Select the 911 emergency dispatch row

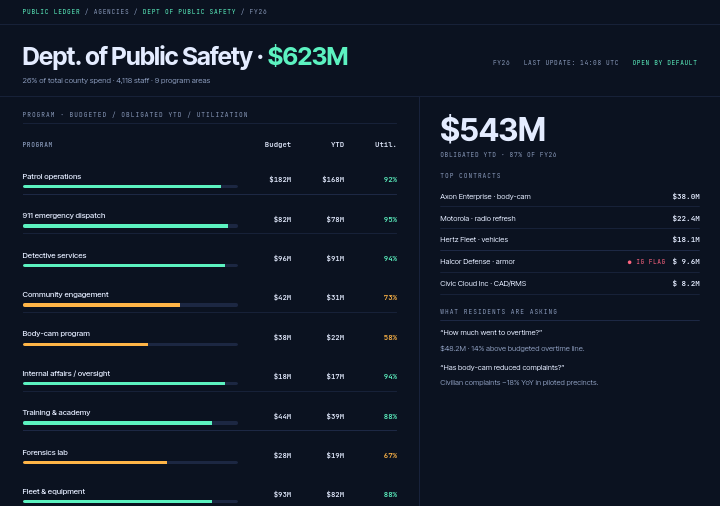(210, 219)
